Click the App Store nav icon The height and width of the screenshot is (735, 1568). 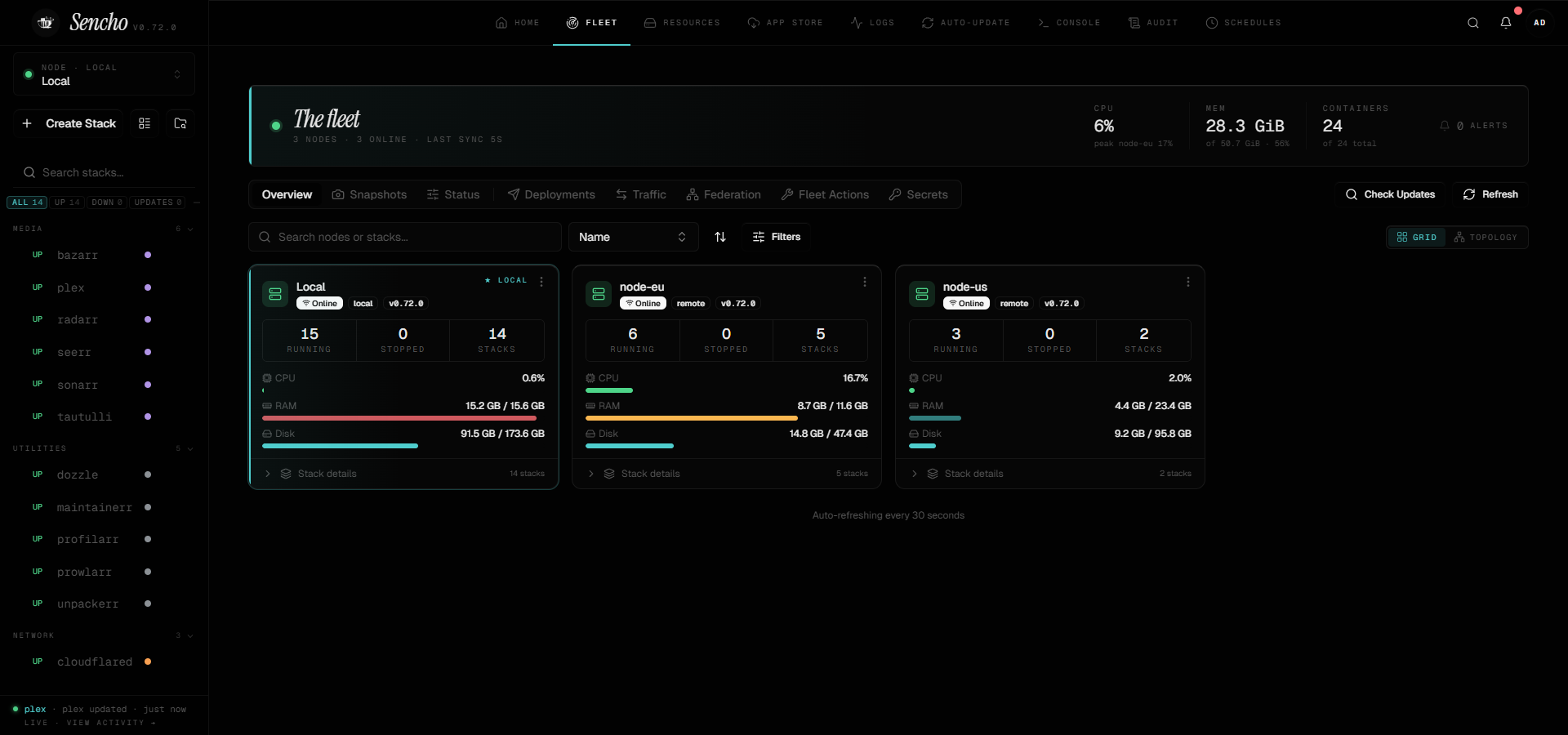(753, 23)
